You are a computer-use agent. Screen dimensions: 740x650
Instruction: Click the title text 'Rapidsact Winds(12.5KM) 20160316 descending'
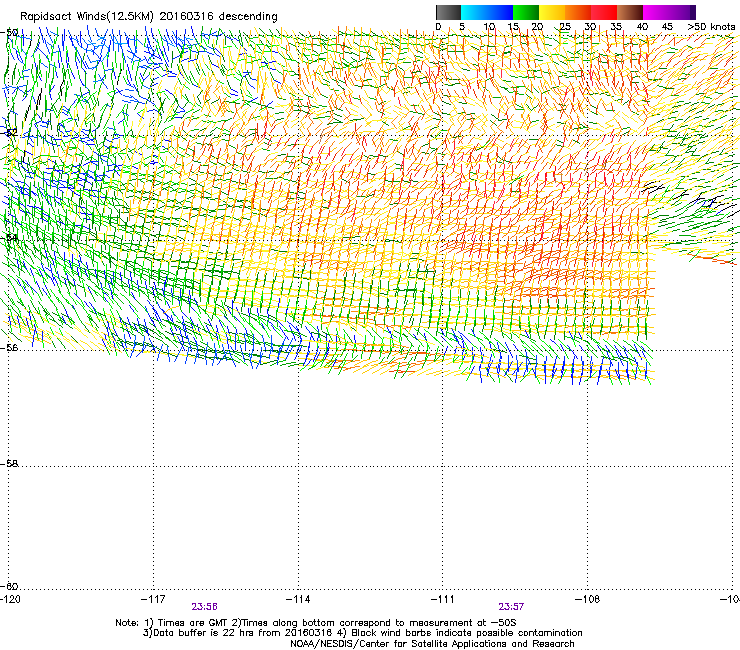click(x=149, y=17)
